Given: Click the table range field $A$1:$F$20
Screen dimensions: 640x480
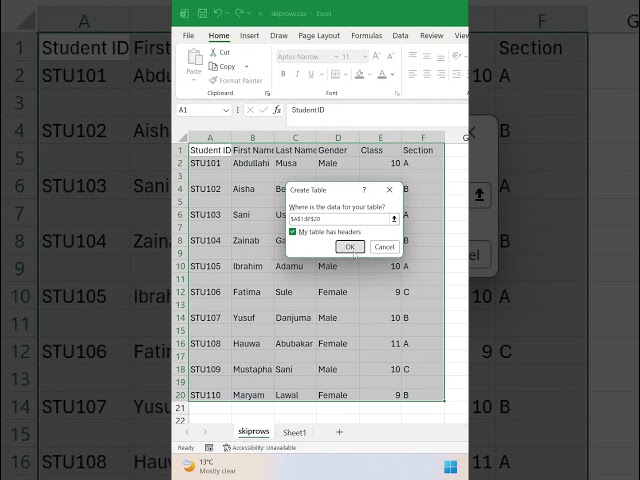Looking at the screenshot, I should click(339, 219).
